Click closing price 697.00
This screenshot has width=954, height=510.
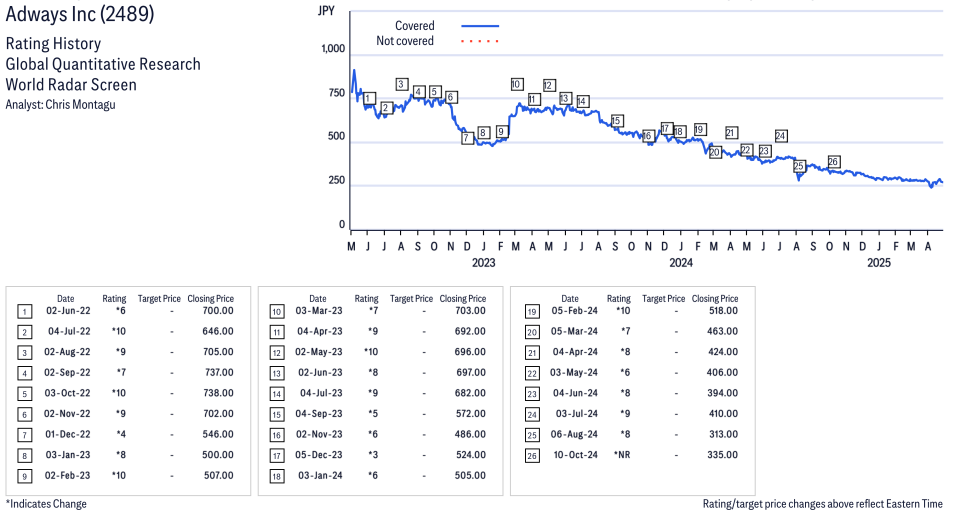pyautogui.click(x=470, y=372)
